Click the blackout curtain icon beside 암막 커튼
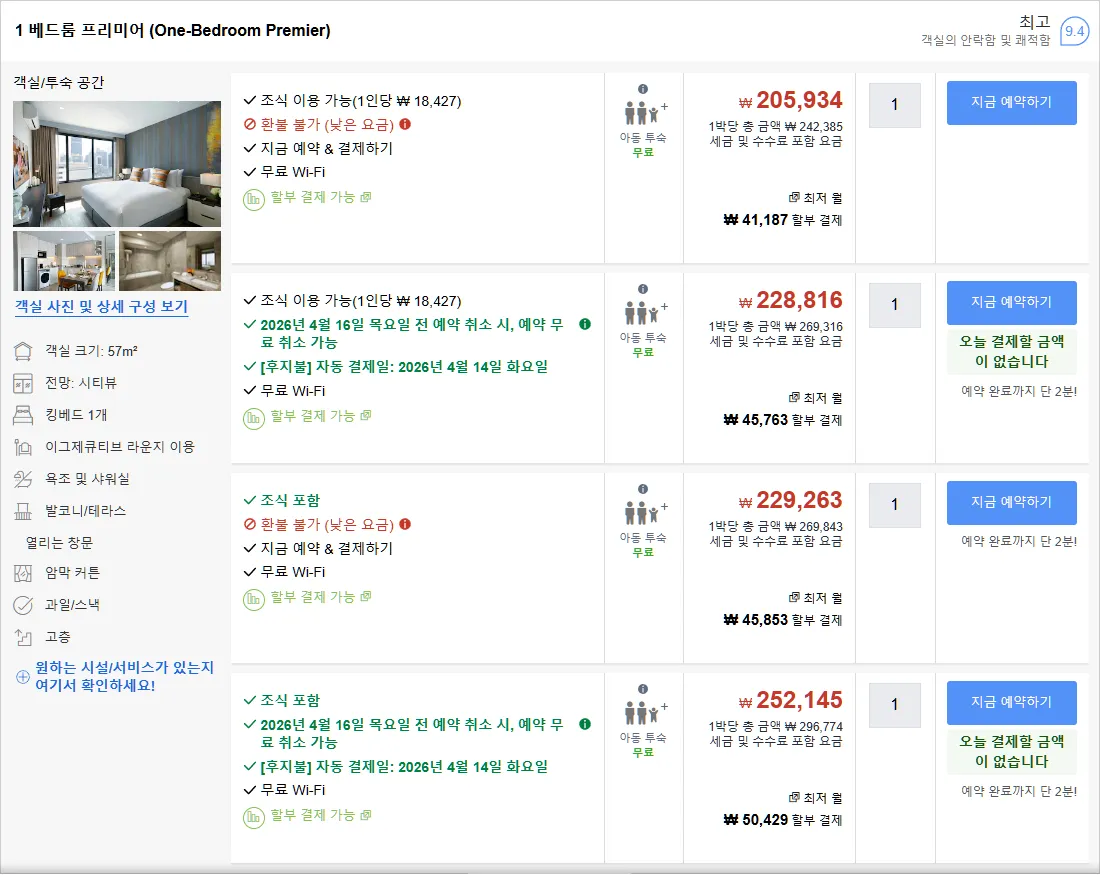Screen dimensions: 1100x875 [23, 573]
